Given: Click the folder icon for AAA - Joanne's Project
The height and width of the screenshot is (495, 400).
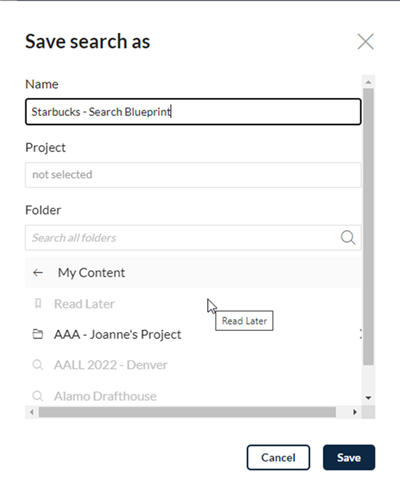Looking at the screenshot, I should coord(38,334).
